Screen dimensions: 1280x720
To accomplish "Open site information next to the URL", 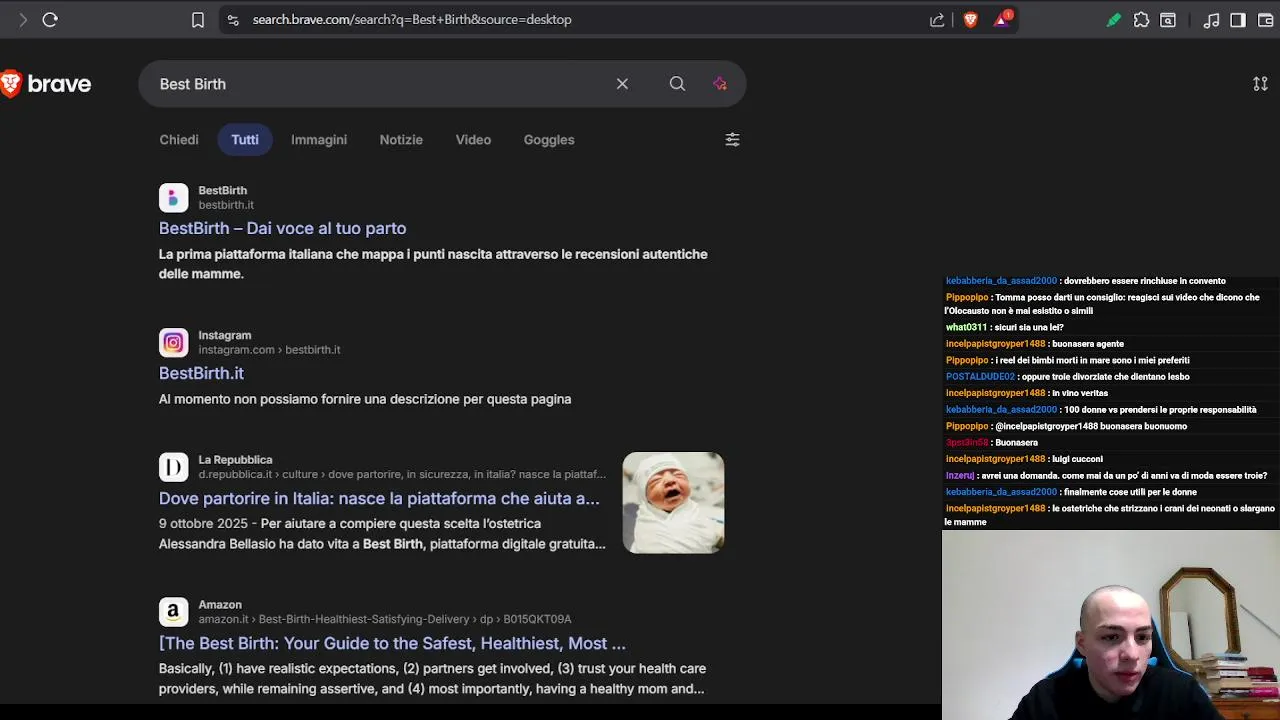I will pyautogui.click(x=233, y=19).
